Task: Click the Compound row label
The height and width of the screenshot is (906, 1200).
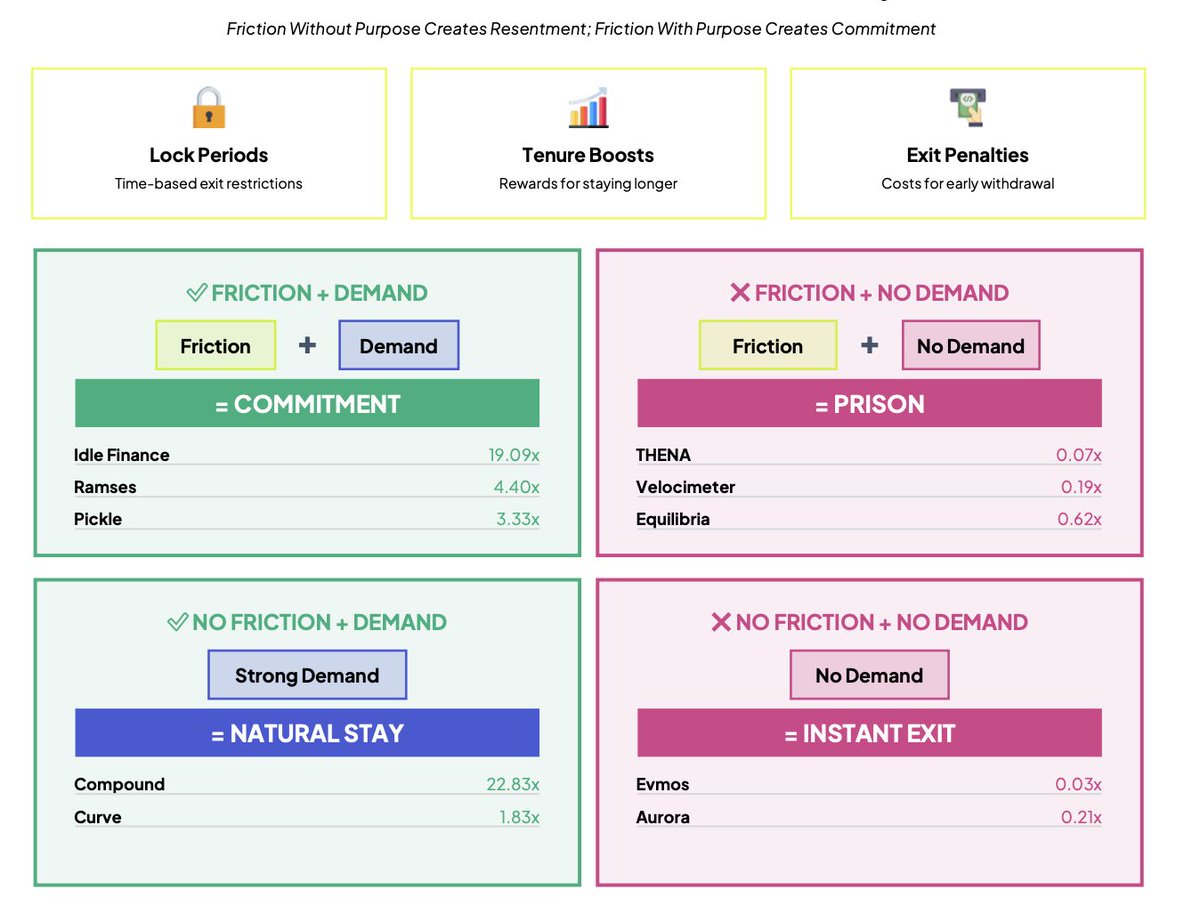Action: (119, 784)
